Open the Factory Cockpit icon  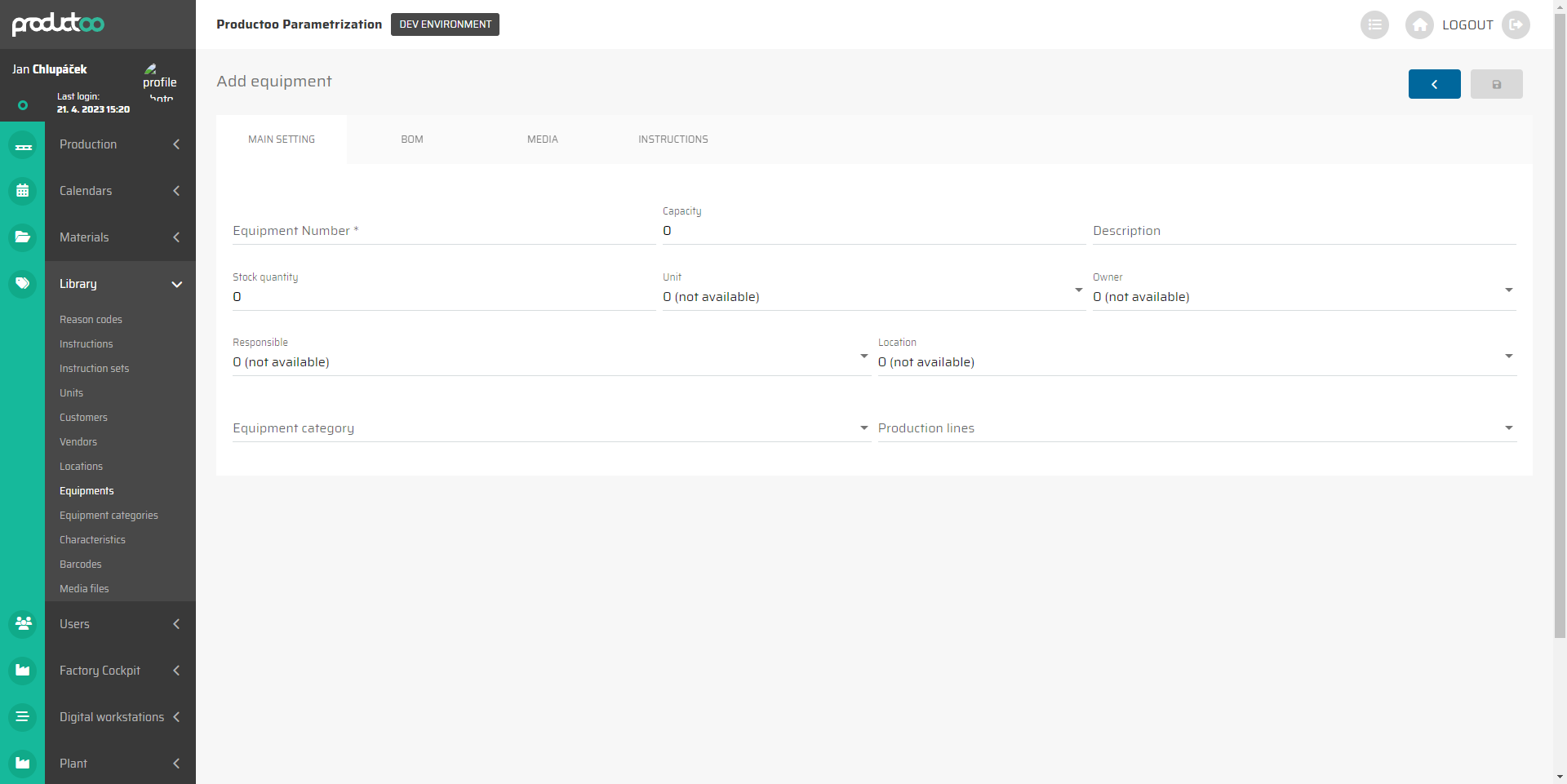coord(23,671)
